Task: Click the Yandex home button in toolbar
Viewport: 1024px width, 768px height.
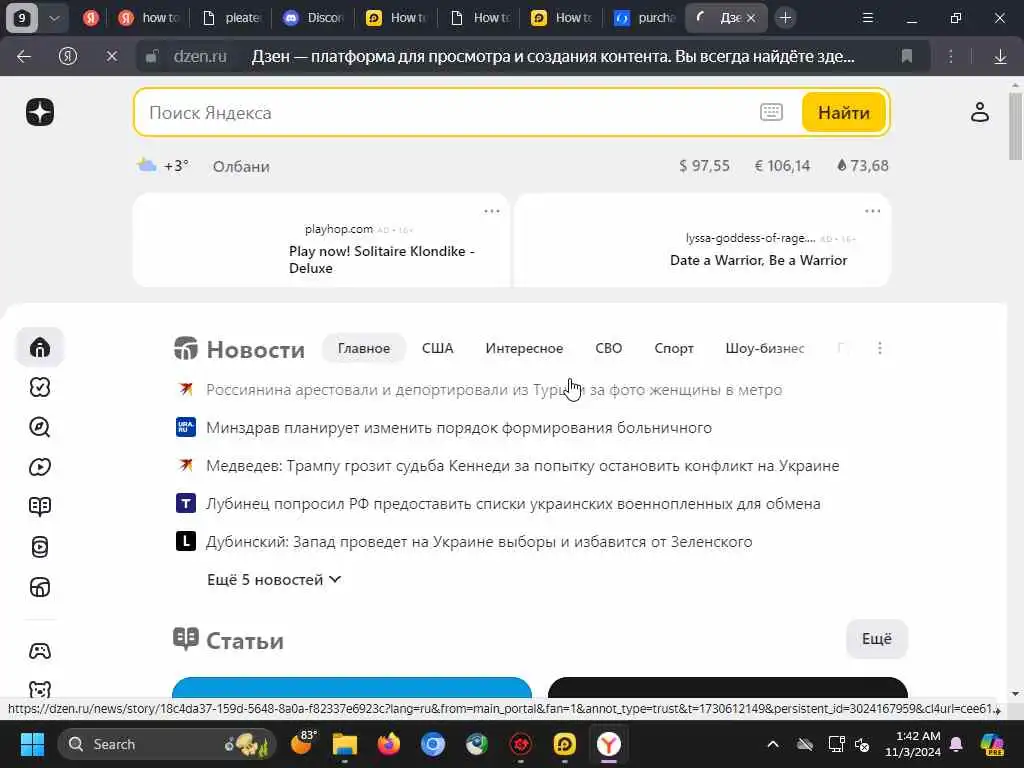Action: [68, 57]
